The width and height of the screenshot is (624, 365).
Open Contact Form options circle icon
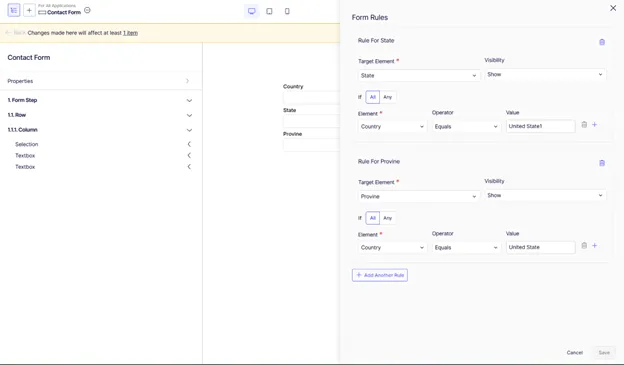click(x=87, y=10)
